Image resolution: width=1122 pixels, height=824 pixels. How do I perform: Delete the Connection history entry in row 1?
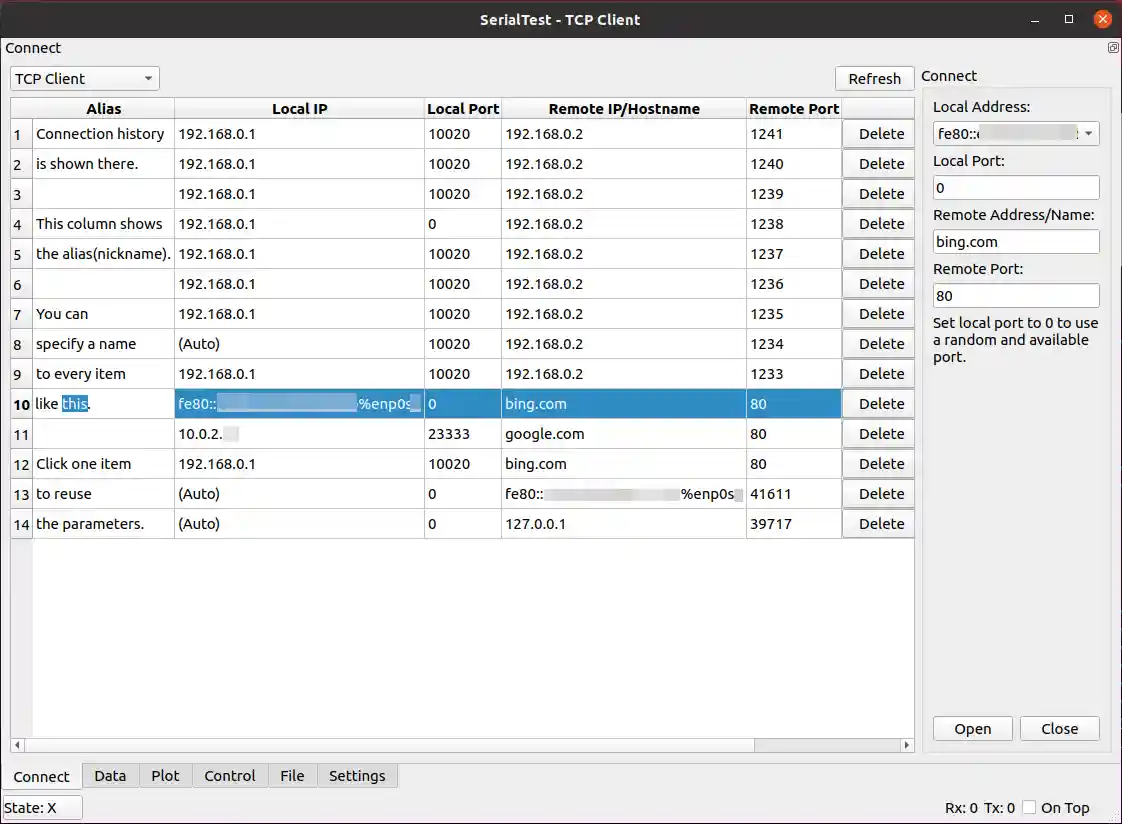coord(877,133)
